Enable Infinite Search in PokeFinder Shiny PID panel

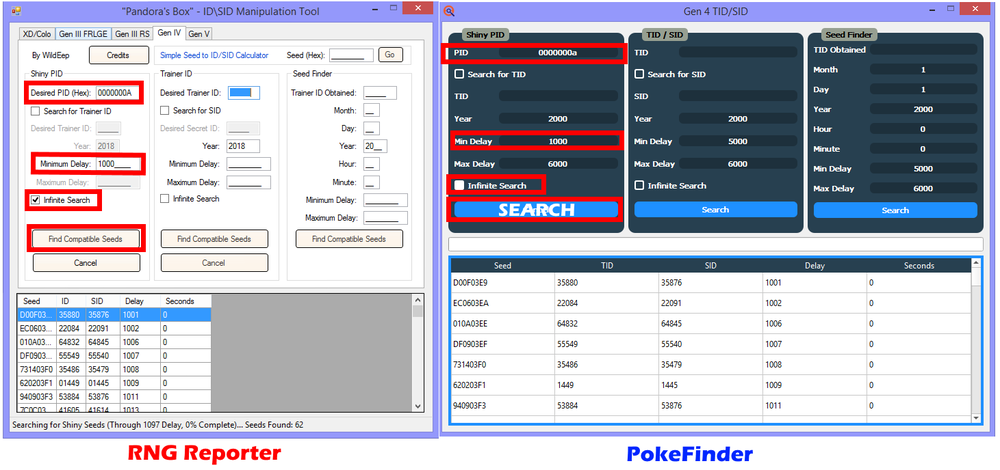pyautogui.click(x=459, y=185)
